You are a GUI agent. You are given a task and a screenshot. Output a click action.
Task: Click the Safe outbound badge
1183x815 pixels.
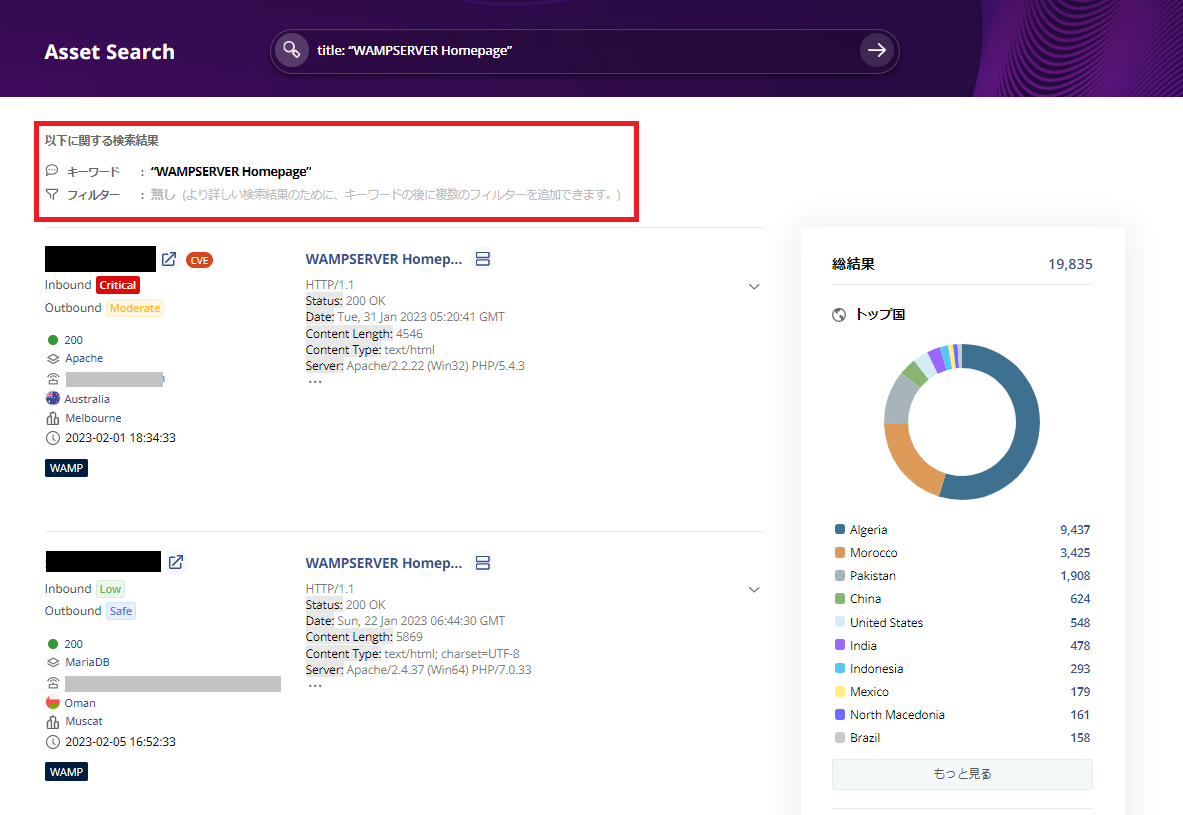point(121,611)
